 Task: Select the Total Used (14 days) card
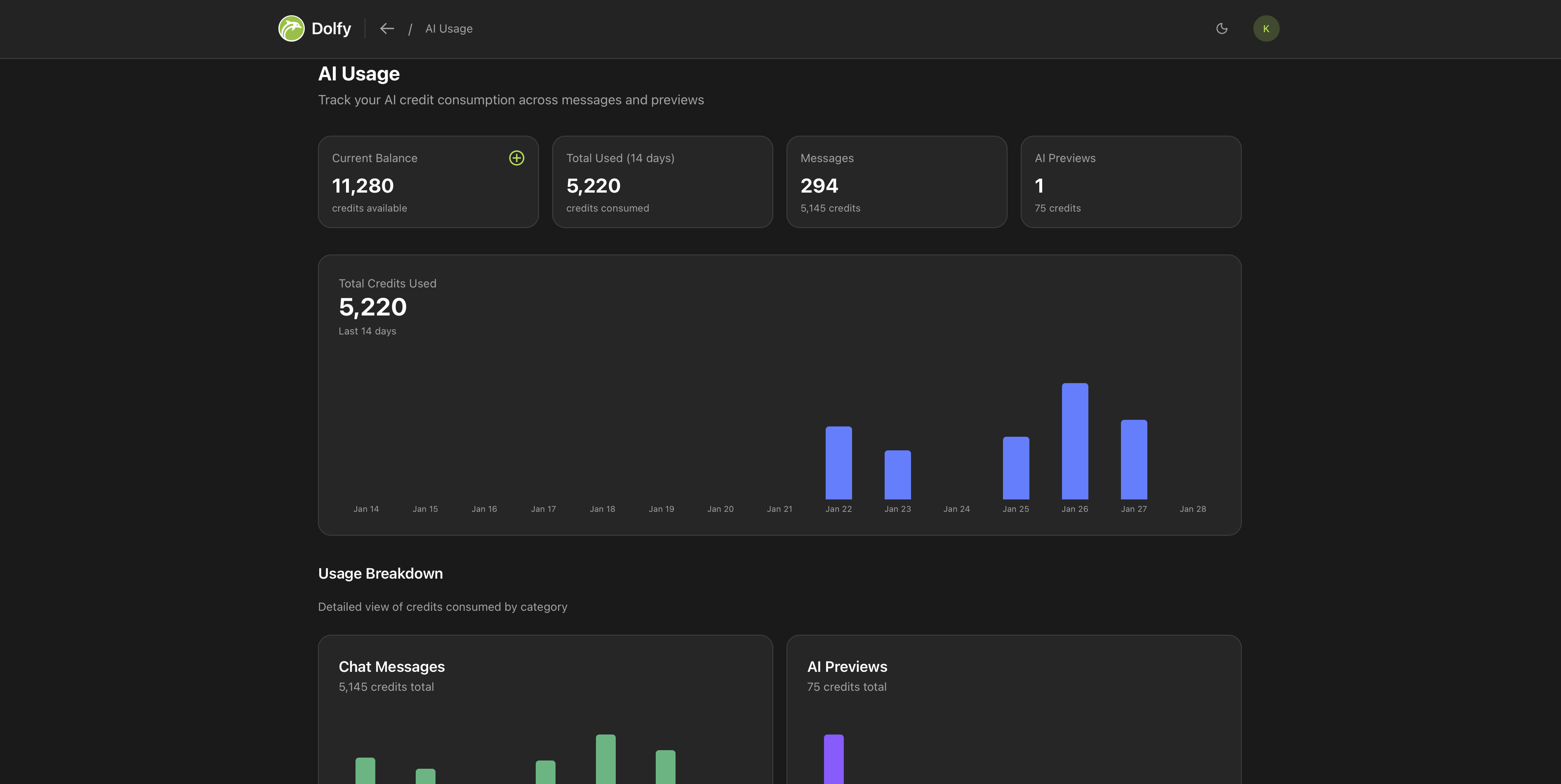662,182
